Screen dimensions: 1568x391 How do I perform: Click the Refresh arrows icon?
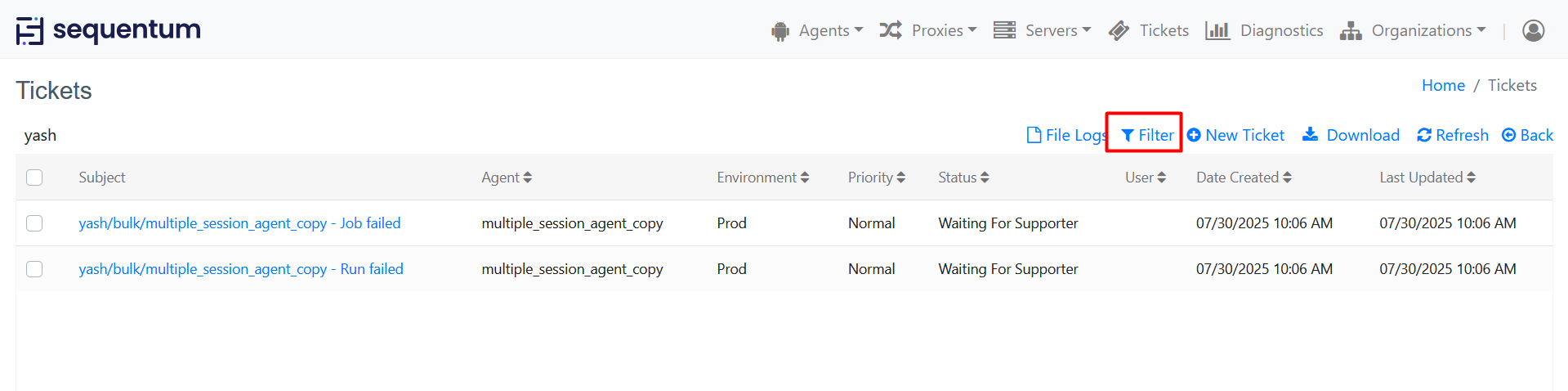(x=1424, y=135)
